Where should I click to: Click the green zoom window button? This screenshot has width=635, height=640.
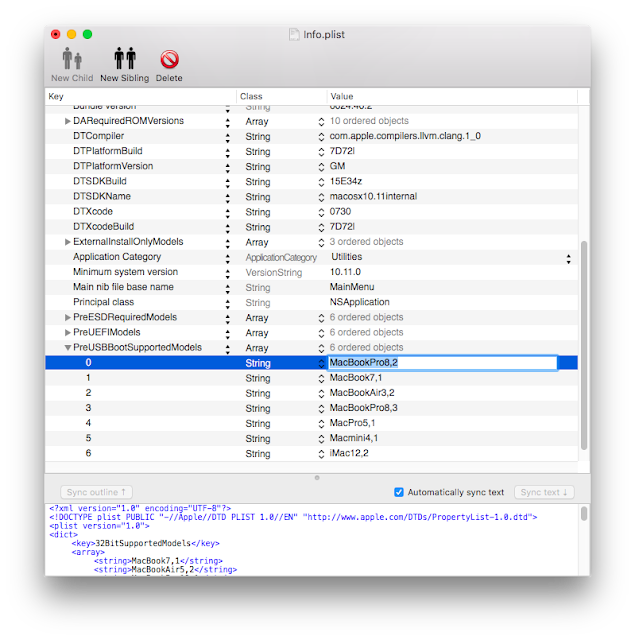click(x=87, y=35)
